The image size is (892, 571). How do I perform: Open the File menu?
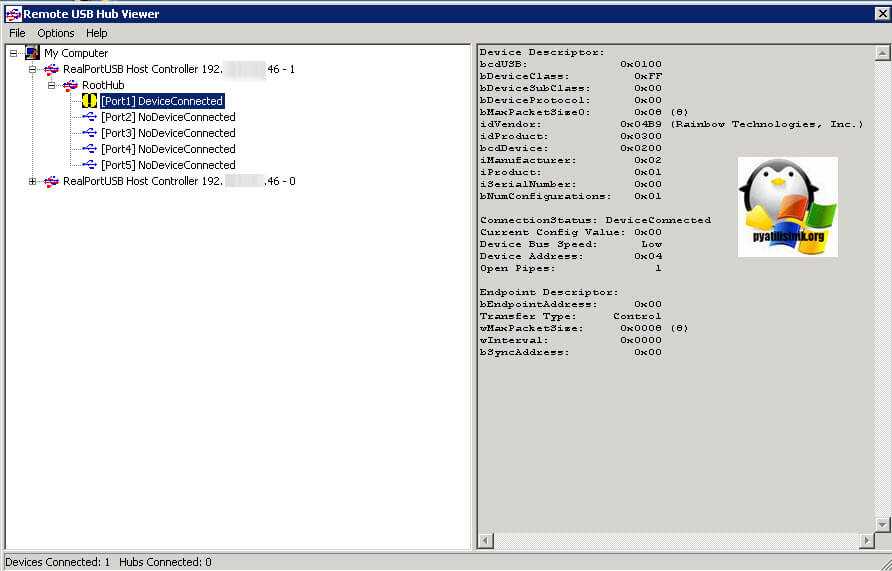17,33
